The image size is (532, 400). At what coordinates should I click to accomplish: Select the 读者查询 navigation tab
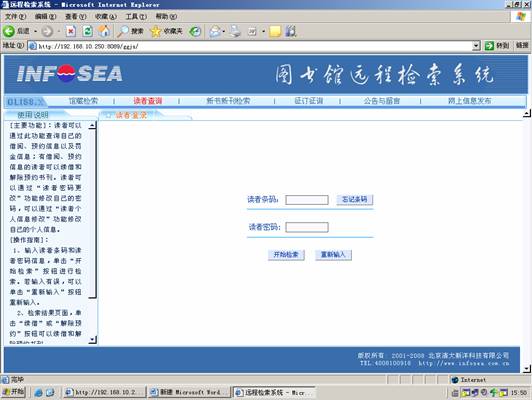coord(148,101)
